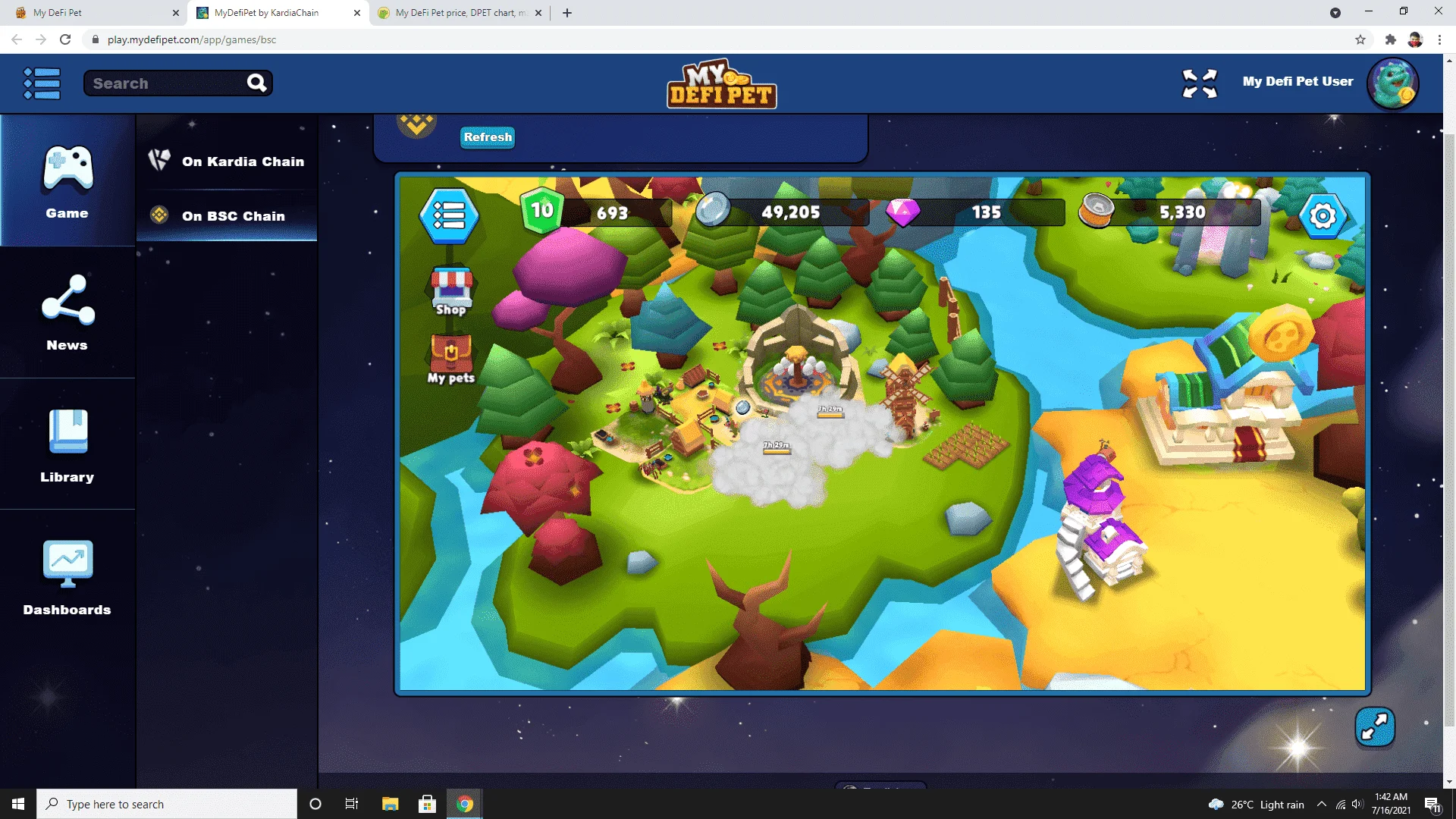This screenshot has width=1456, height=819.
Task: Open the notification center icon
Action: 1432,805
